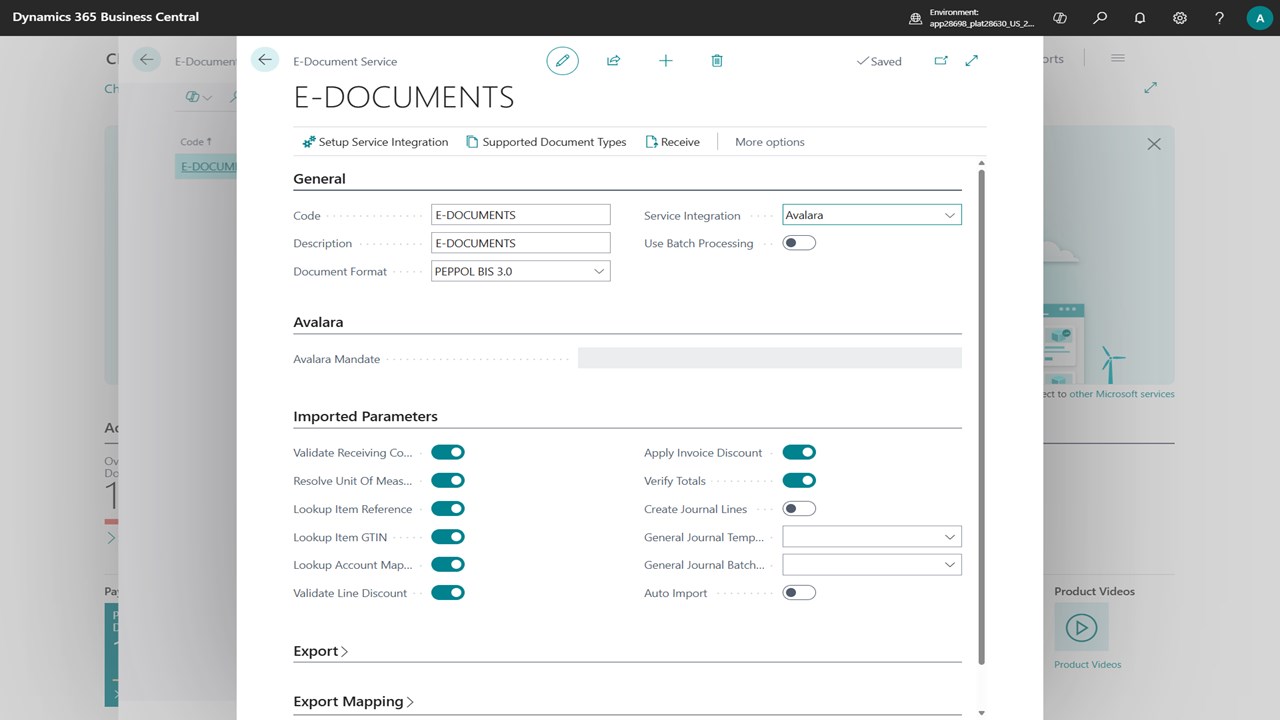The width and height of the screenshot is (1280, 720).
Task: Open the help question mark
Action: coord(1219,18)
